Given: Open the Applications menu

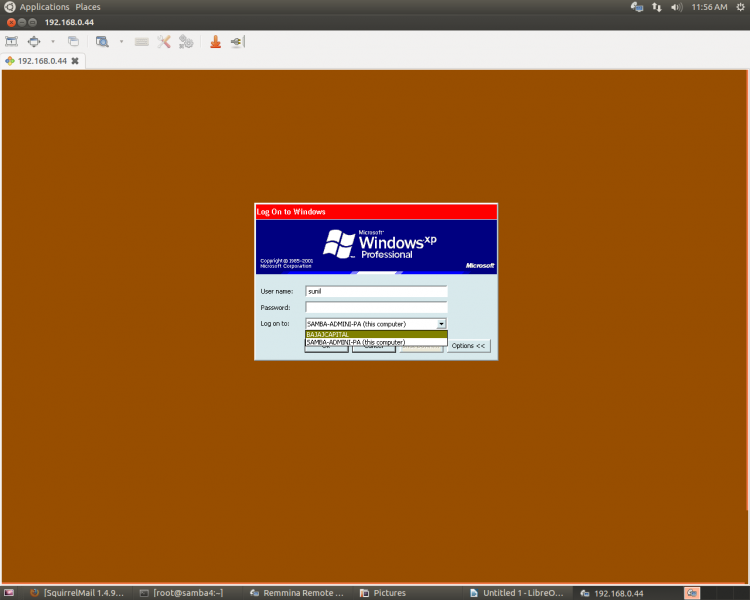Looking at the screenshot, I should coord(44,7).
